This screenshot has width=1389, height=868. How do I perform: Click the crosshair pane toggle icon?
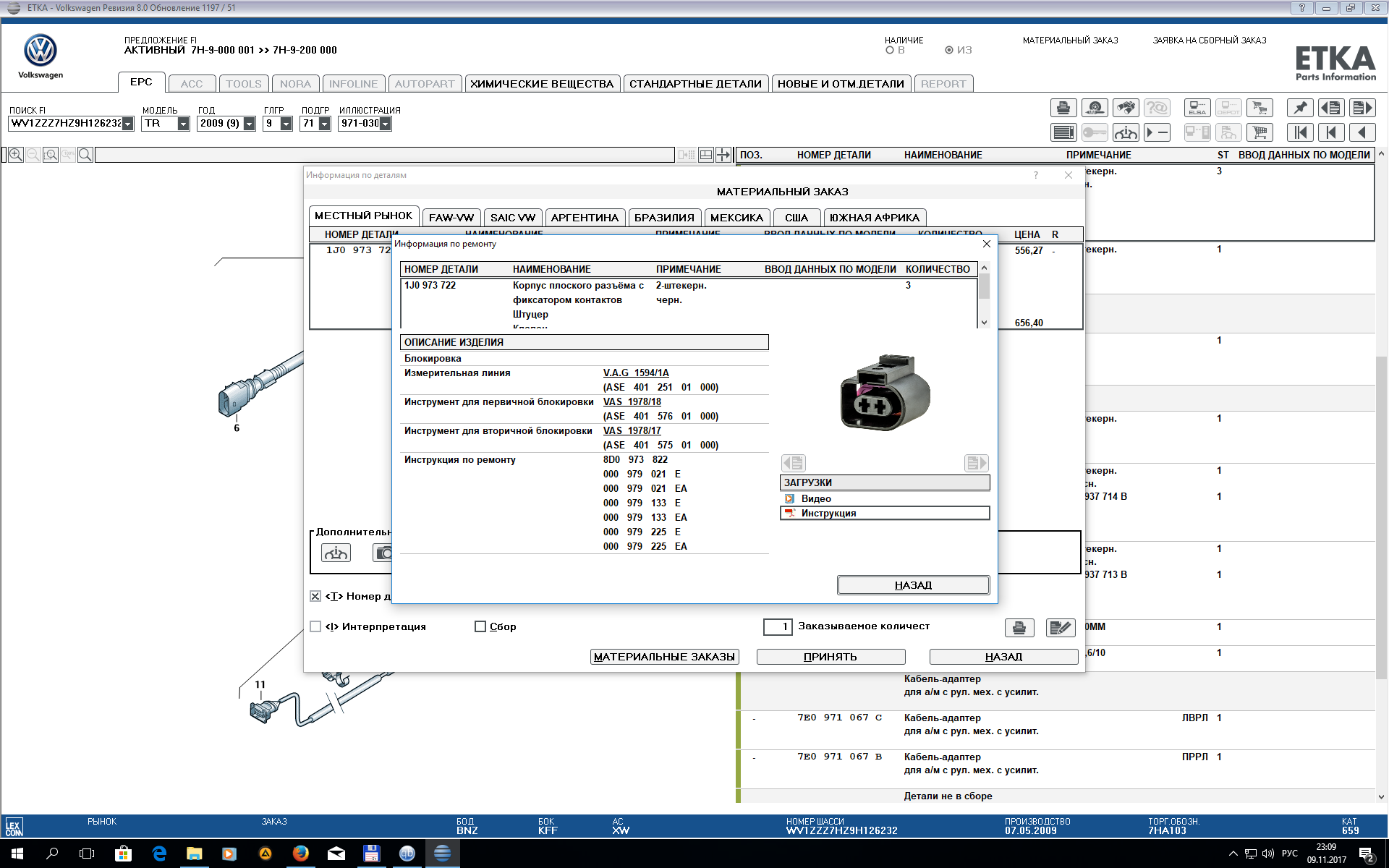723,155
